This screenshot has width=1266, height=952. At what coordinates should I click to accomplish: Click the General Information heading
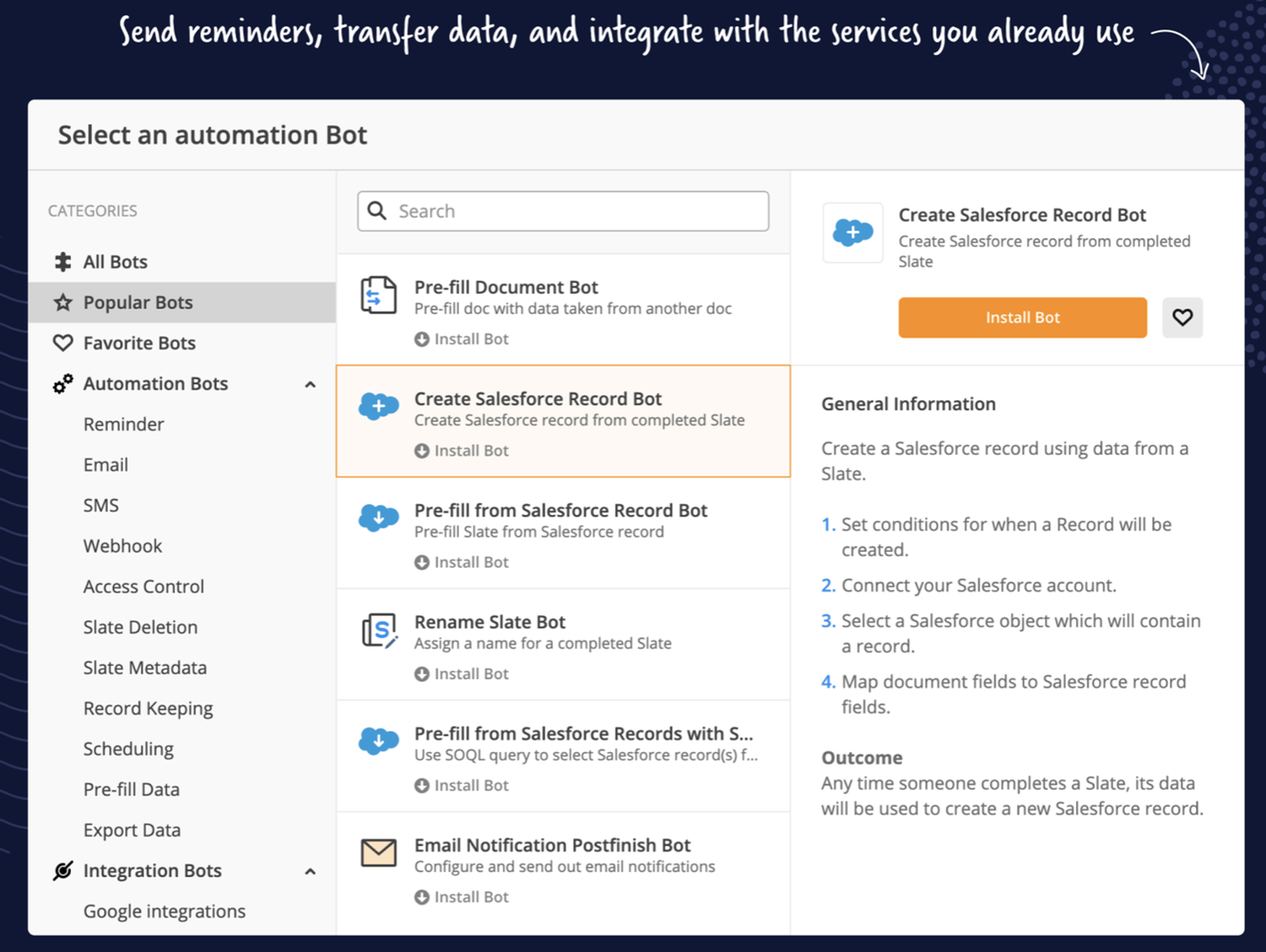908,404
